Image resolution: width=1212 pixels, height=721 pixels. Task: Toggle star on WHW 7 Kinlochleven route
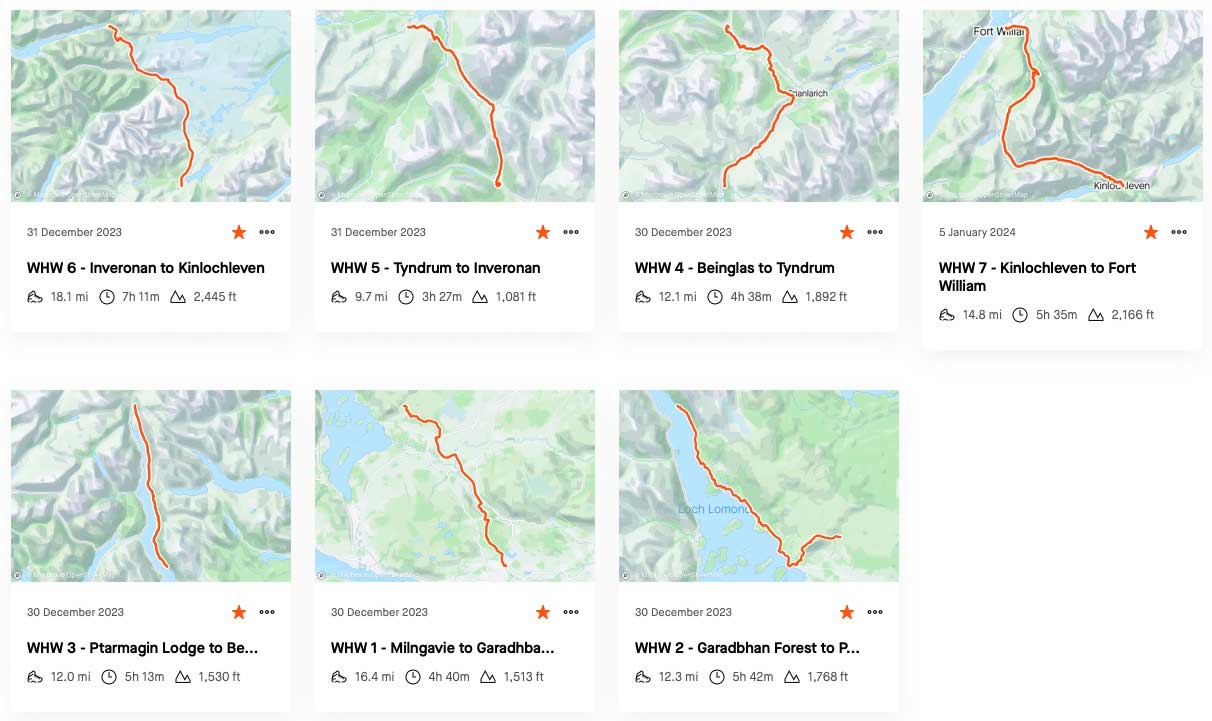(x=1151, y=232)
